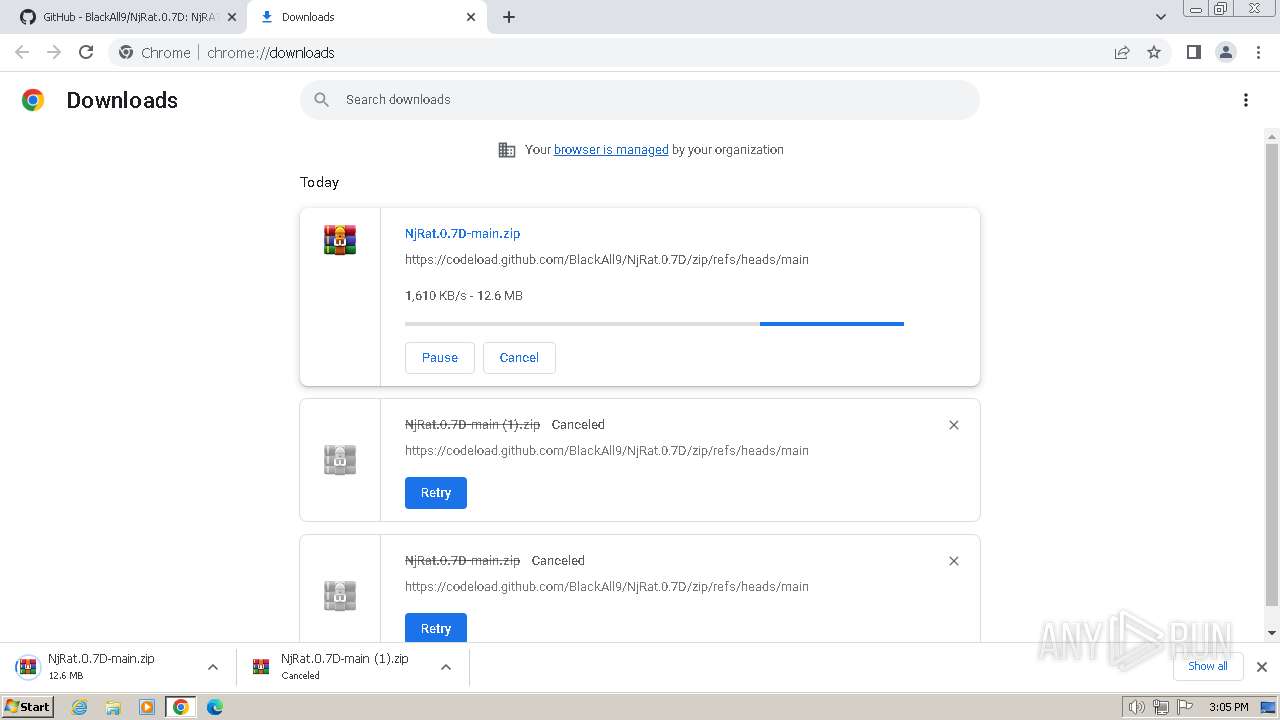Reload the Downloads page

[x=86, y=52]
